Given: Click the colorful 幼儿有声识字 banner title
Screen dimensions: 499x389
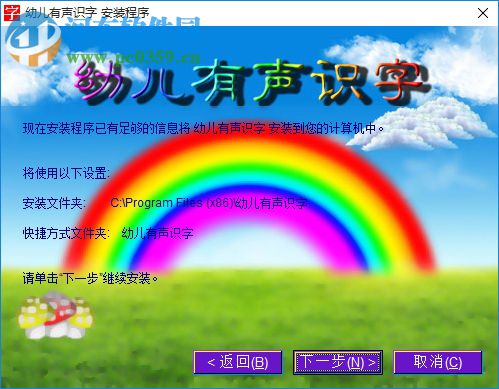Looking at the screenshot, I should click(x=252, y=82).
